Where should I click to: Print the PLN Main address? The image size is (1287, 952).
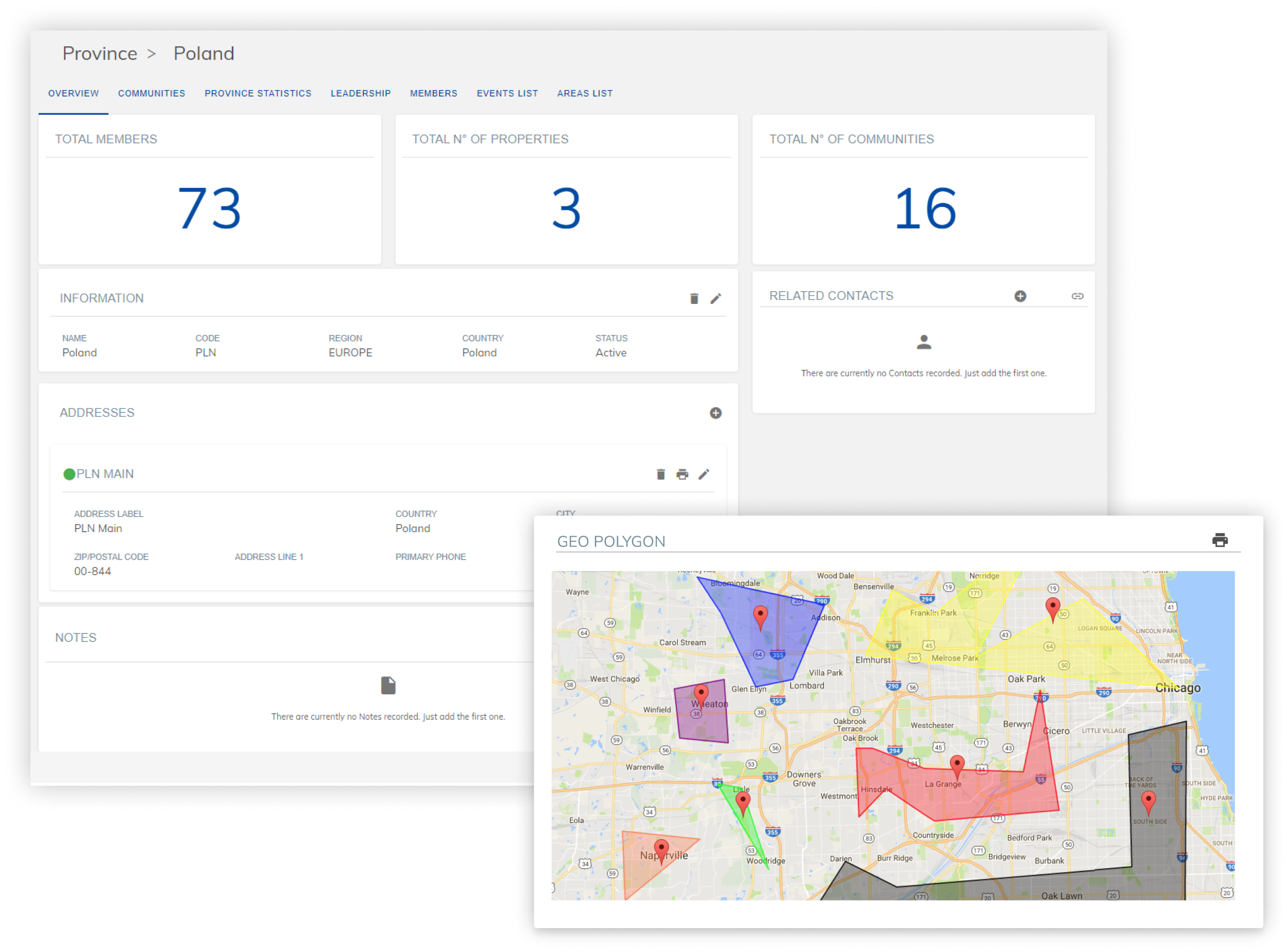click(x=683, y=474)
